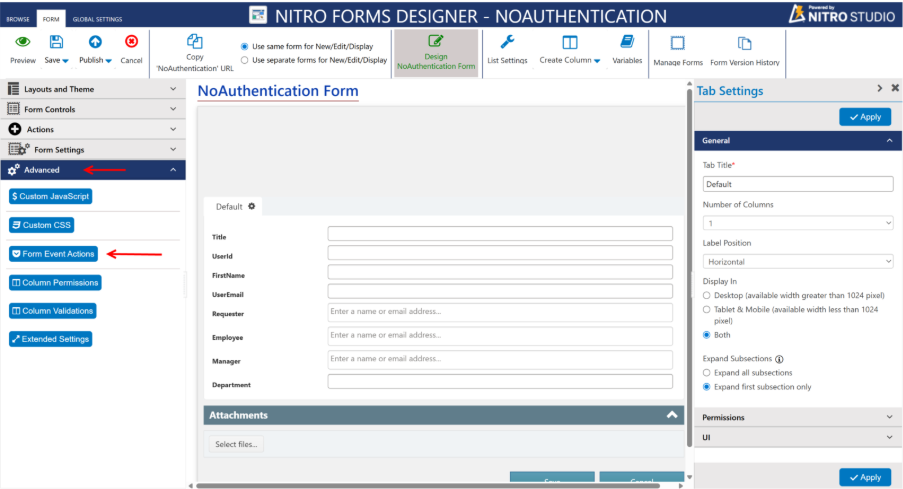Open the Label Position dropdown
Image resolution: width=903 pixels, height=489 pixels.
coord(797,262)
